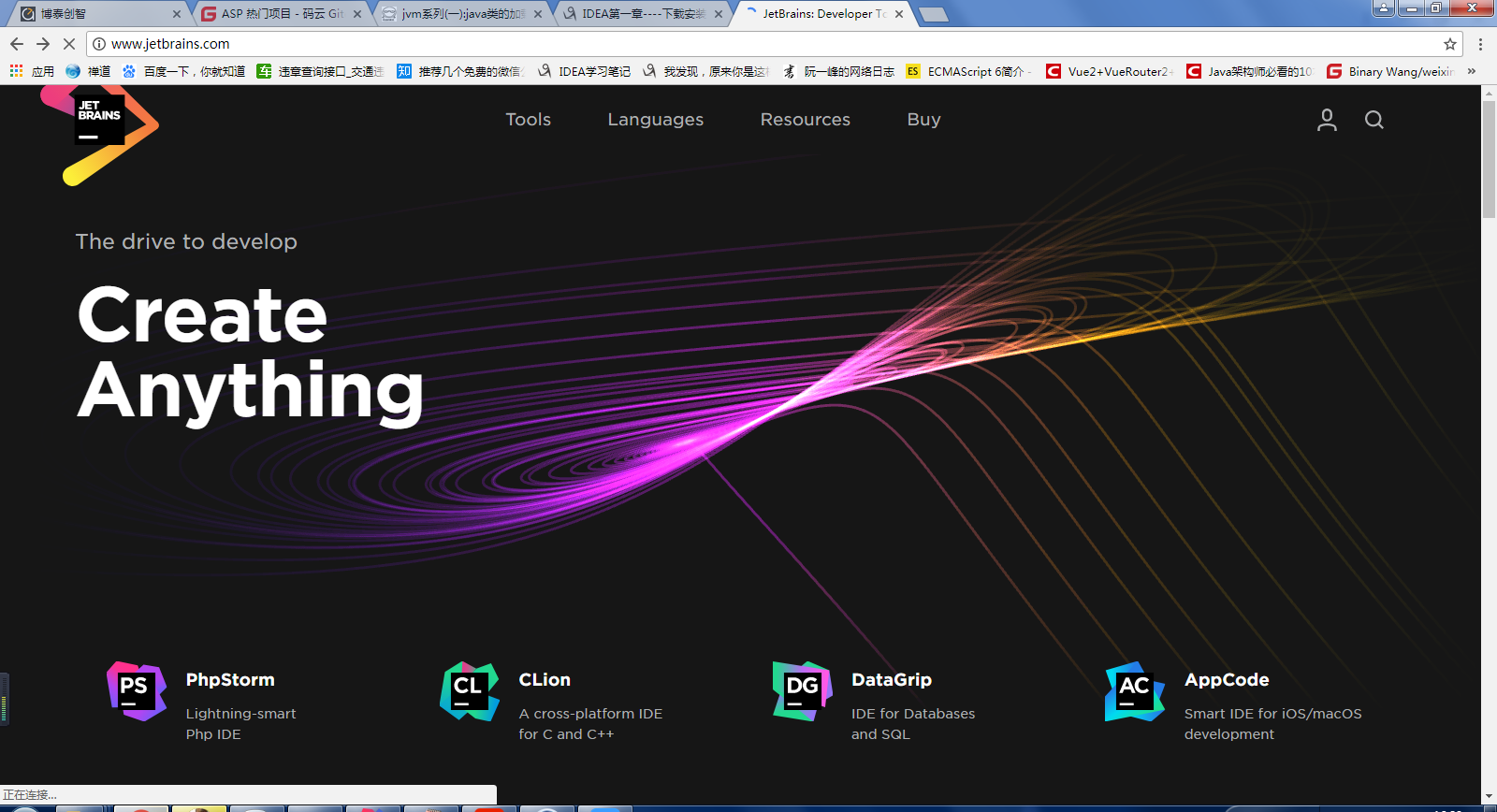Open the apps grid bookmark icon

16,71
